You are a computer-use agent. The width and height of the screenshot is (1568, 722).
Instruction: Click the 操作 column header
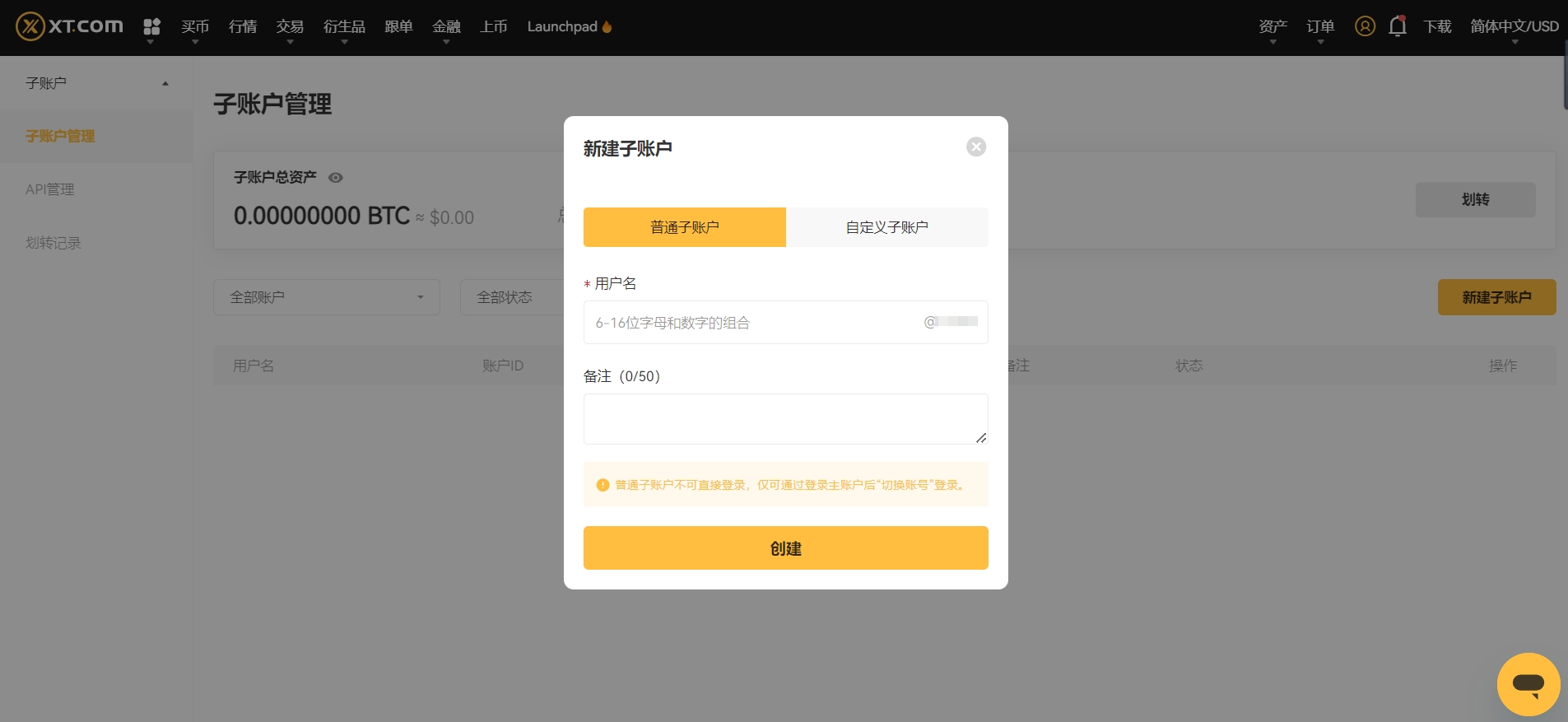click(1503, 366)
